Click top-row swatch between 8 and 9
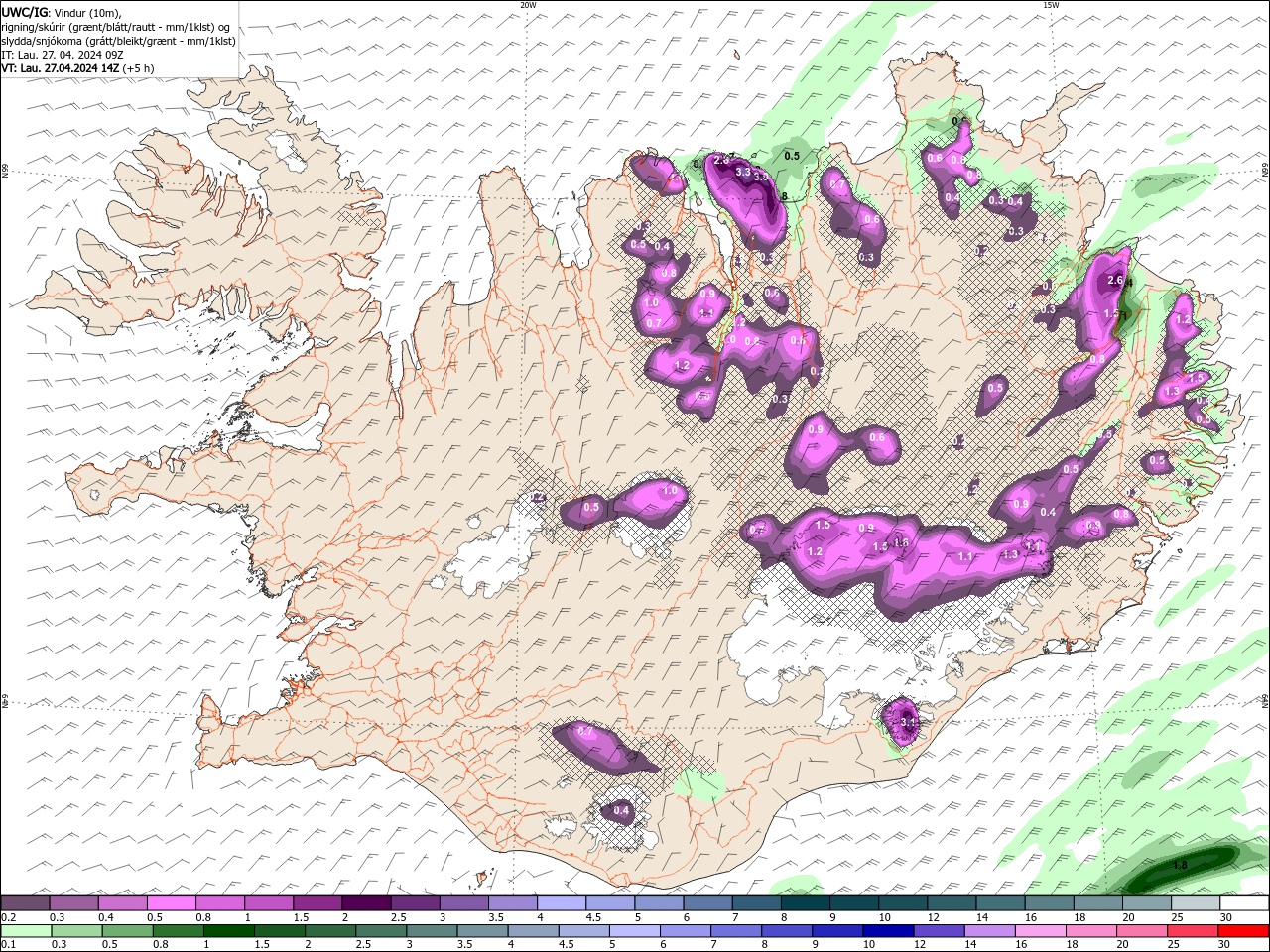The image size is (1270, 952). coord(806,903)
